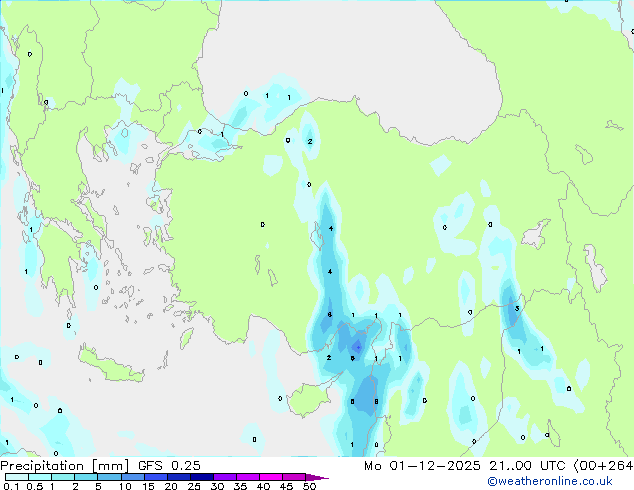Pick the 0.5–1 mm legend color swatch

point(40,477)
